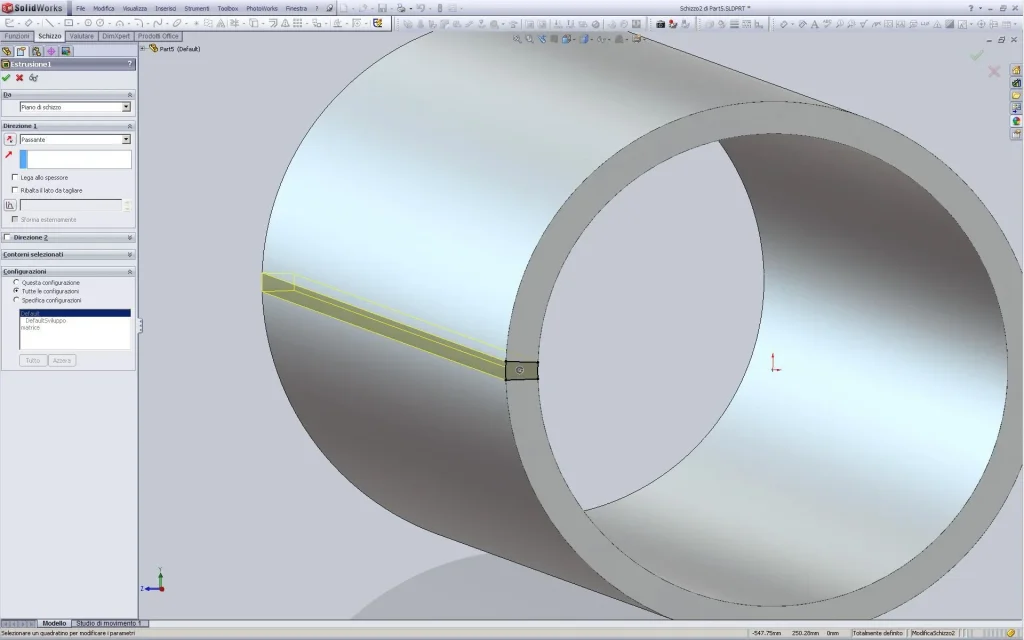Viewport: 1024px width, 640px height.
Task: Open the Modifica menu
Action: coord(103,8)
